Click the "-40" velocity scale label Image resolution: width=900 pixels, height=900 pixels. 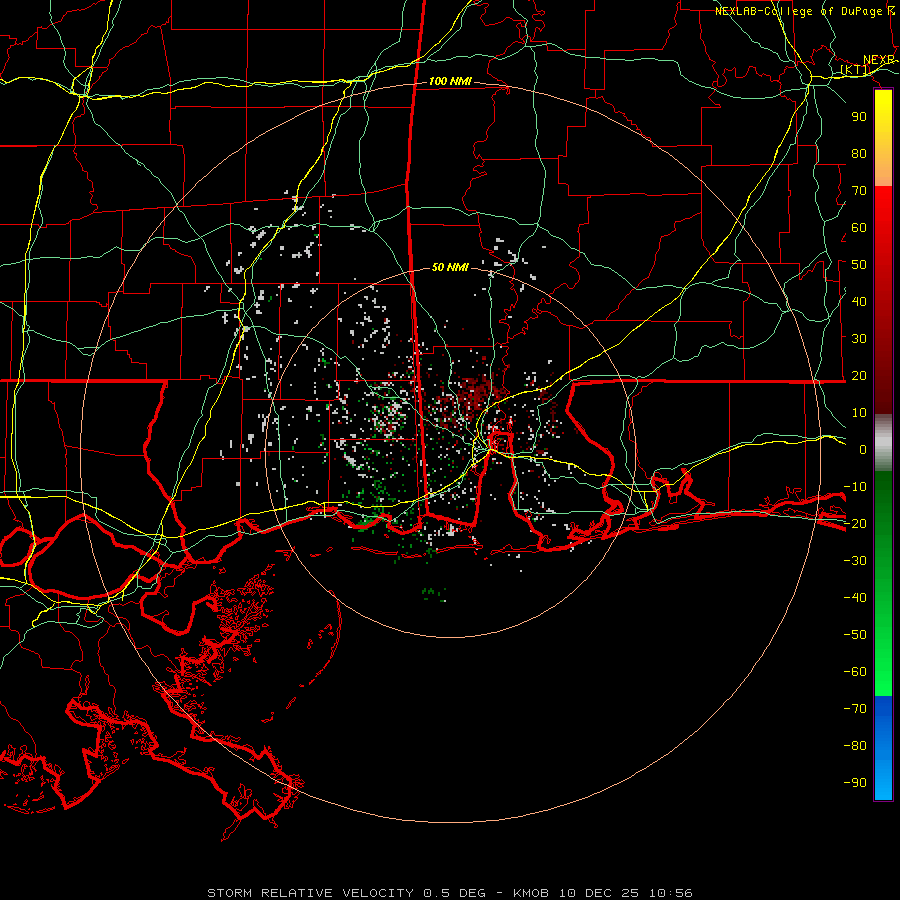click(855, 598)
